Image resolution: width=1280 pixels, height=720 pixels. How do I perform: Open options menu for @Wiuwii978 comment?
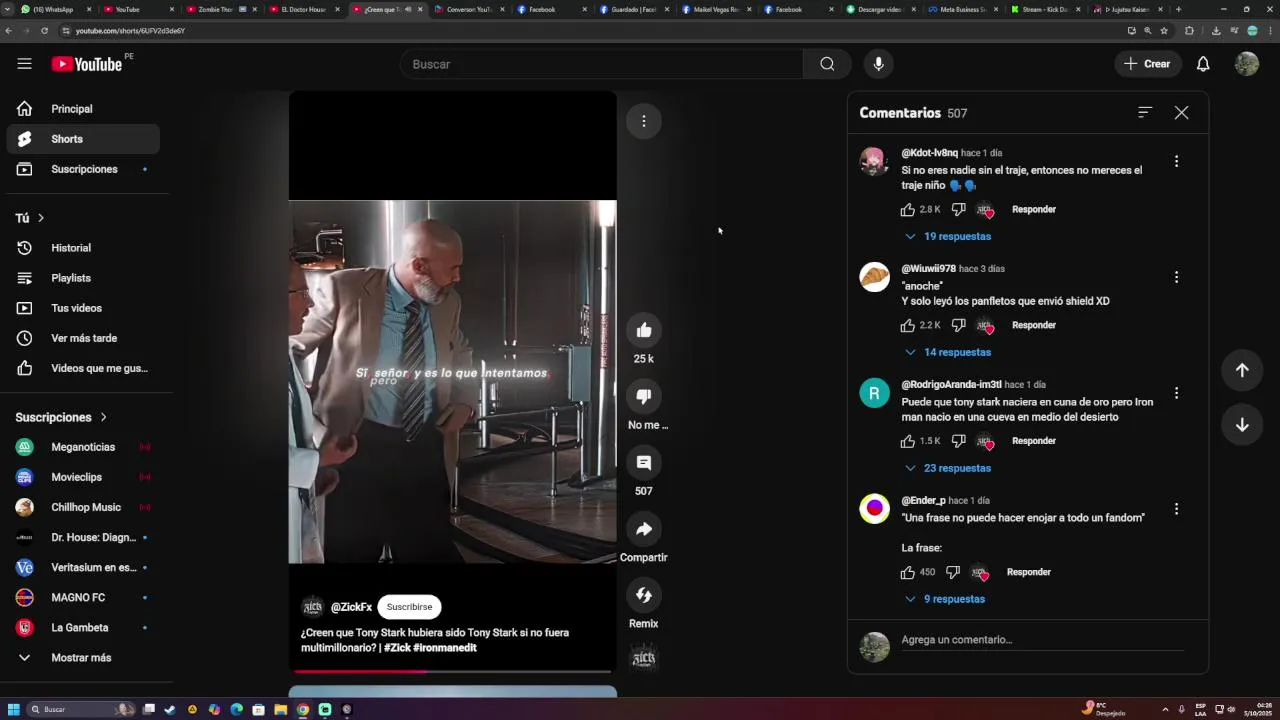click(1176, 277)
